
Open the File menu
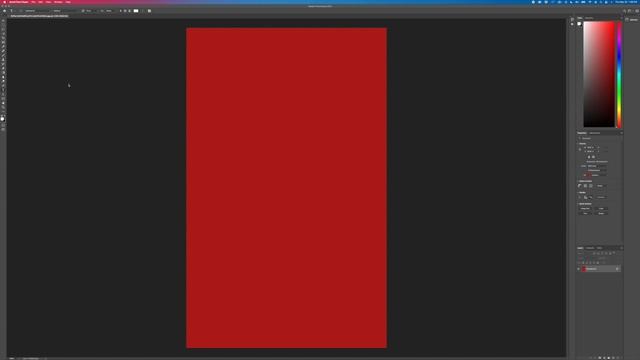click(33, 2)
